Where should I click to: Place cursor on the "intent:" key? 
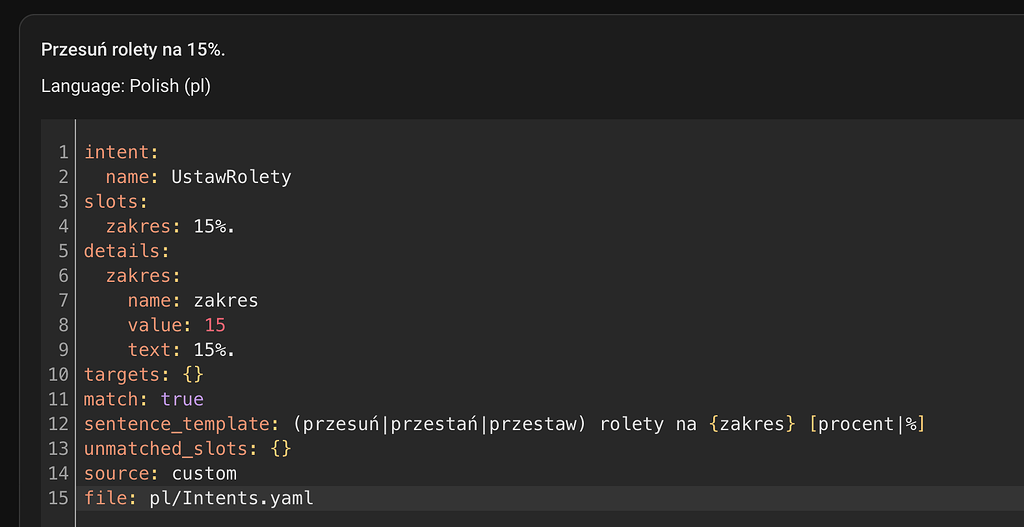click(x=116, y=153)
